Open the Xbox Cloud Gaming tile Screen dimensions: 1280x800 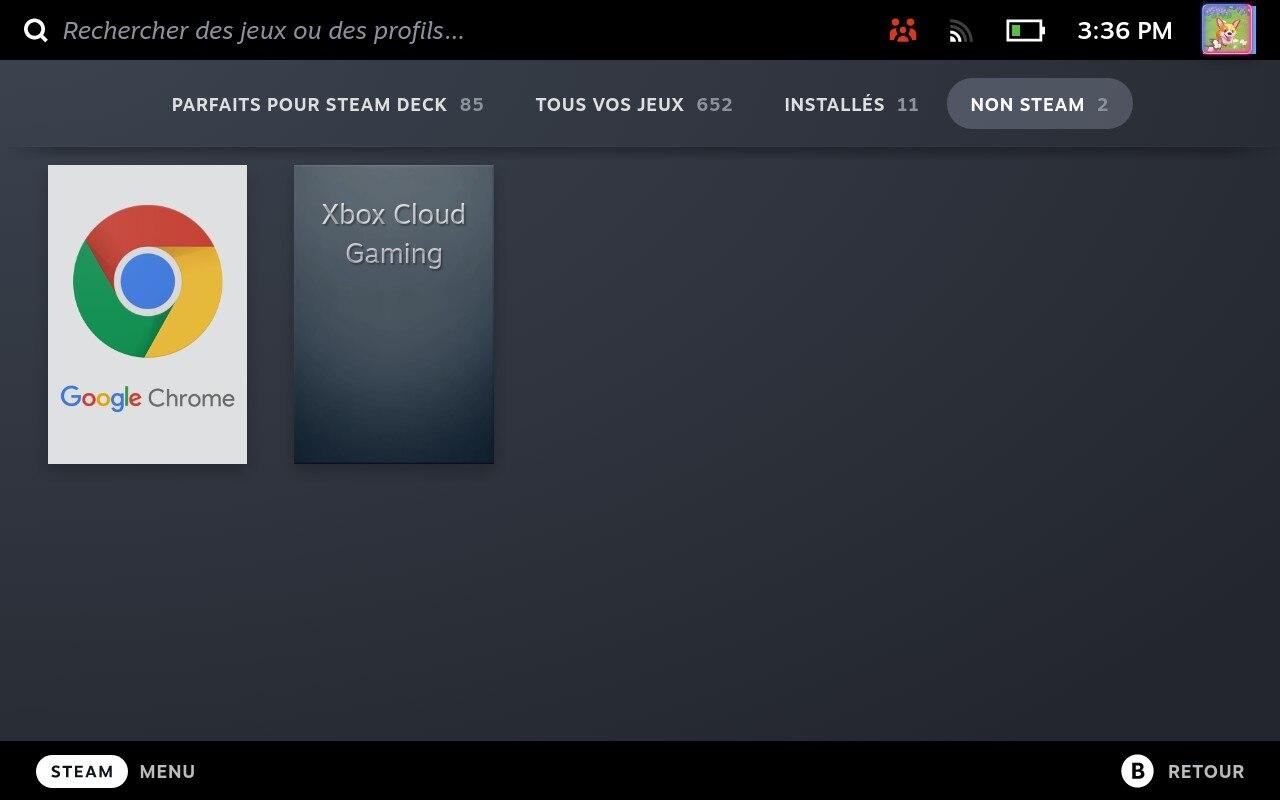pos(394,314)
